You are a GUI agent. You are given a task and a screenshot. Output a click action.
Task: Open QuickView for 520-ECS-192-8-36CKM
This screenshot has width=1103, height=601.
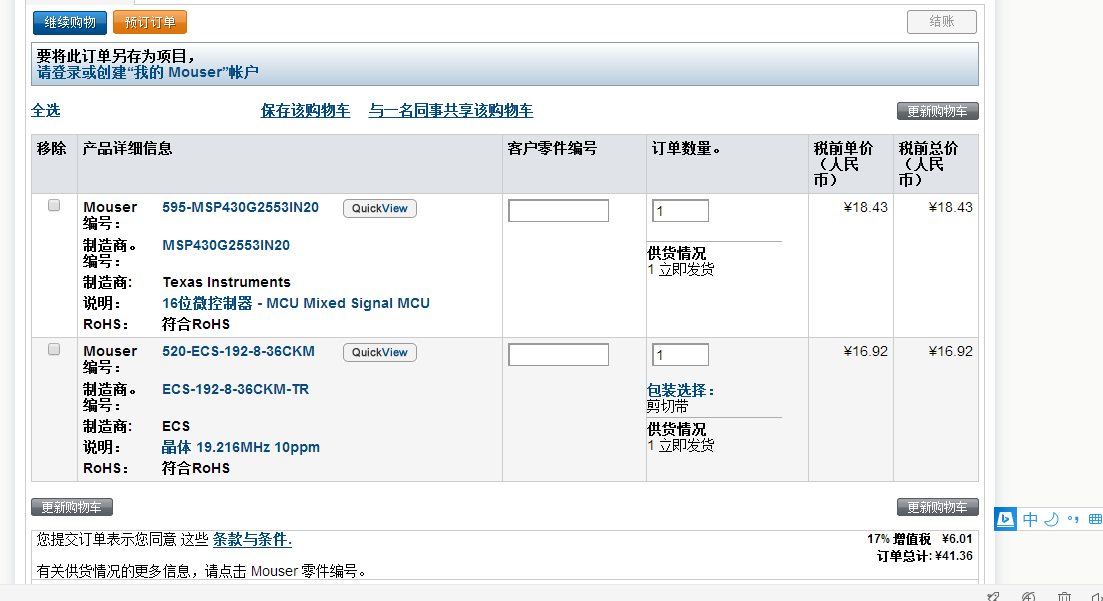click(x=380, y=353)
